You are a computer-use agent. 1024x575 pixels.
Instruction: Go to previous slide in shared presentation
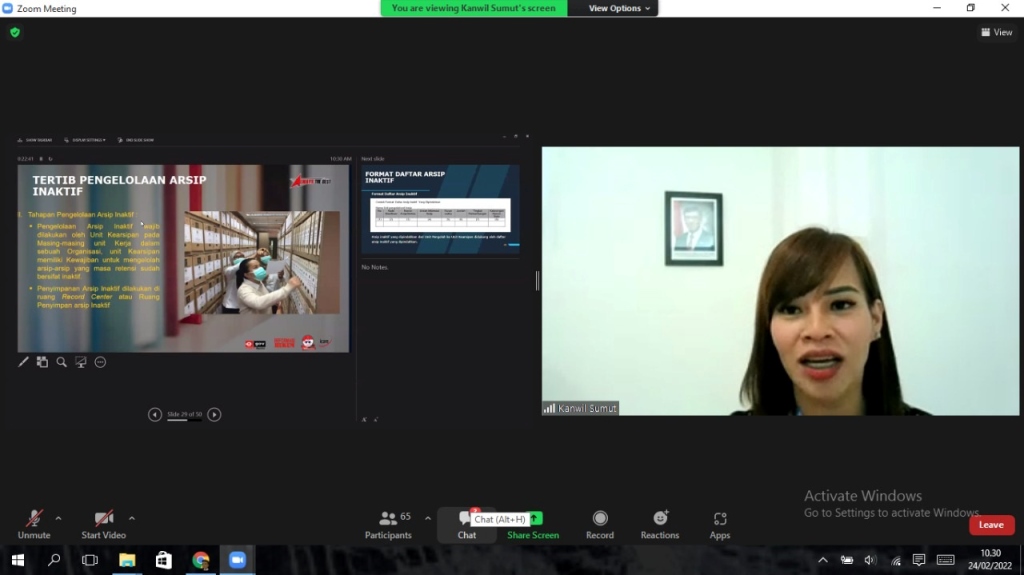155,415
